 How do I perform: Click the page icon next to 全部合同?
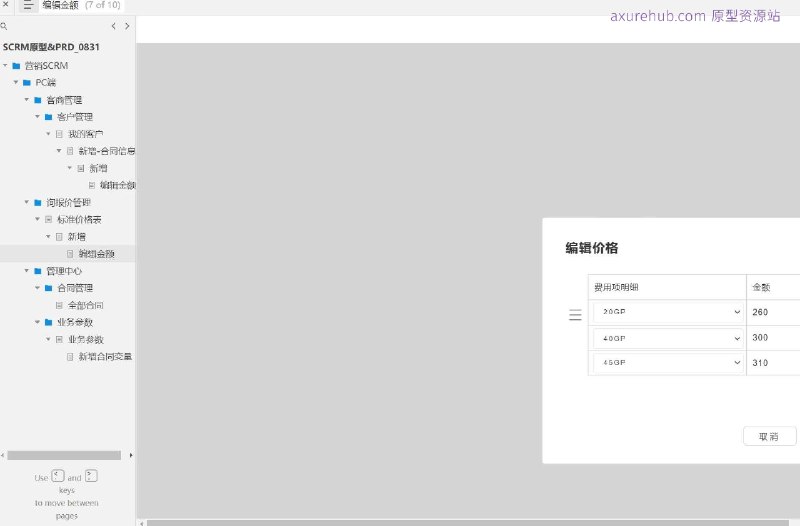pyautogui.click(x=59, y=305)
